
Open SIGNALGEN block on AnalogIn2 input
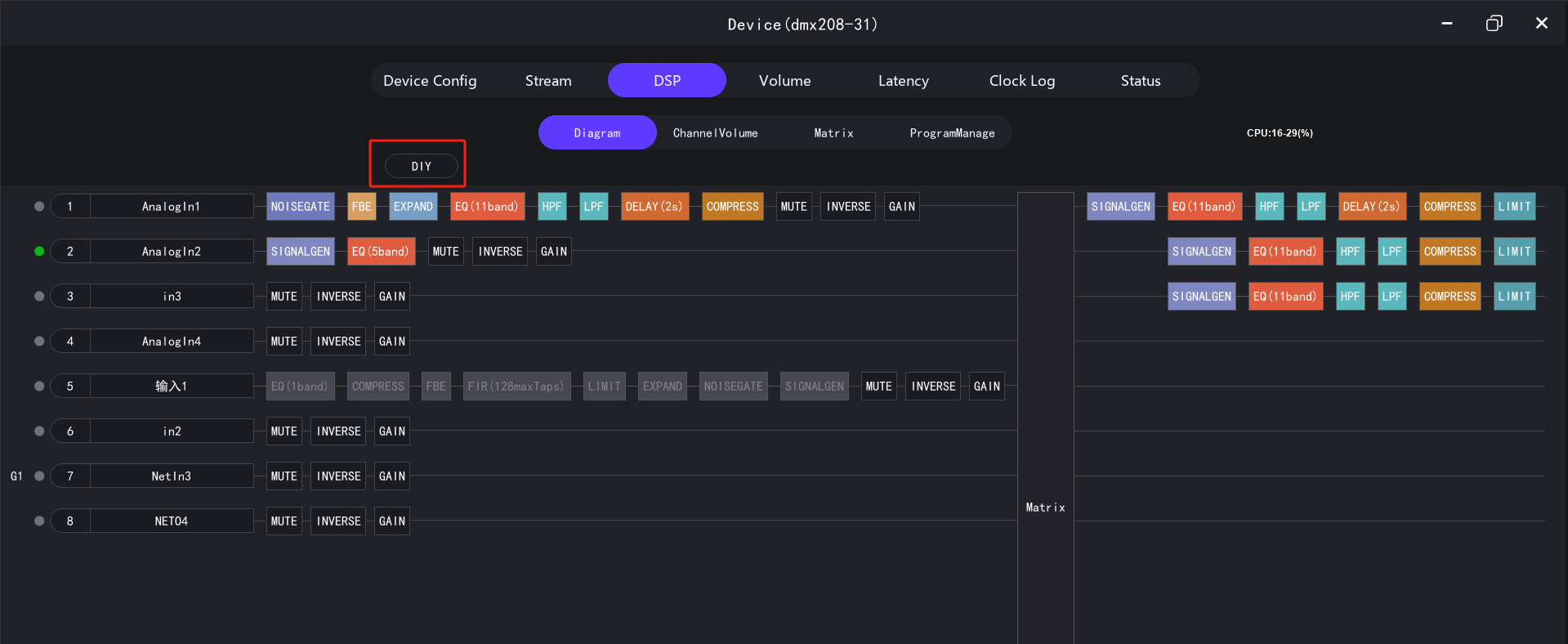[301, 252]
